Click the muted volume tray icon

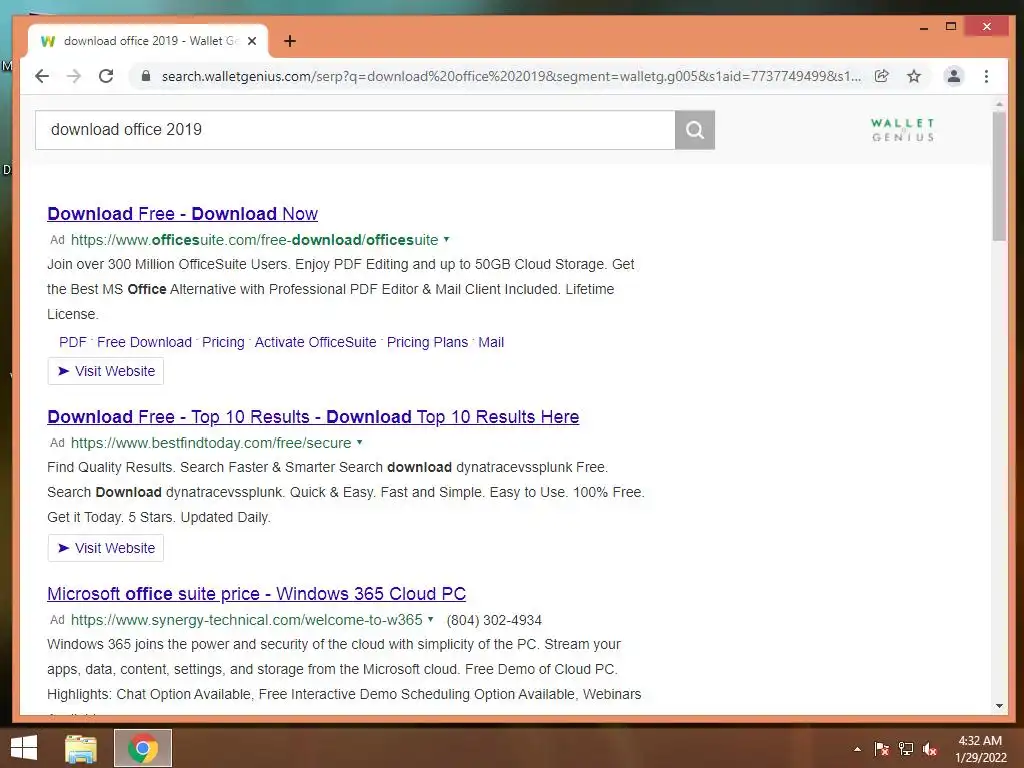click(x=930, y=749)
